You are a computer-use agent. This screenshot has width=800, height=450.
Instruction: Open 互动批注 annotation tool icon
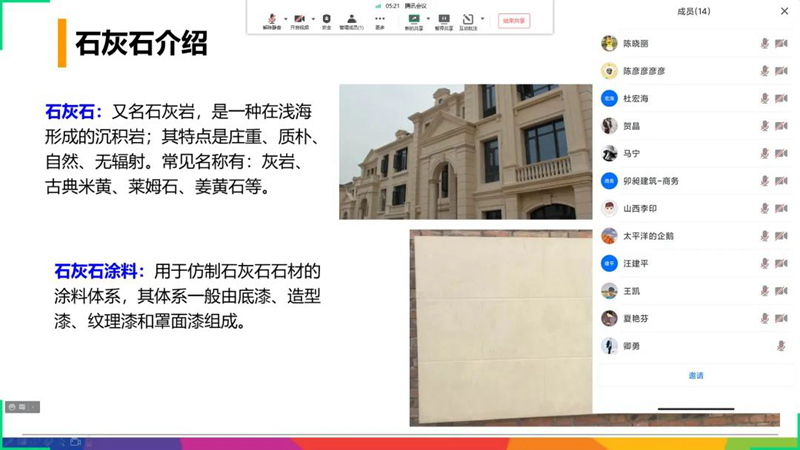(x=468, y=19)
